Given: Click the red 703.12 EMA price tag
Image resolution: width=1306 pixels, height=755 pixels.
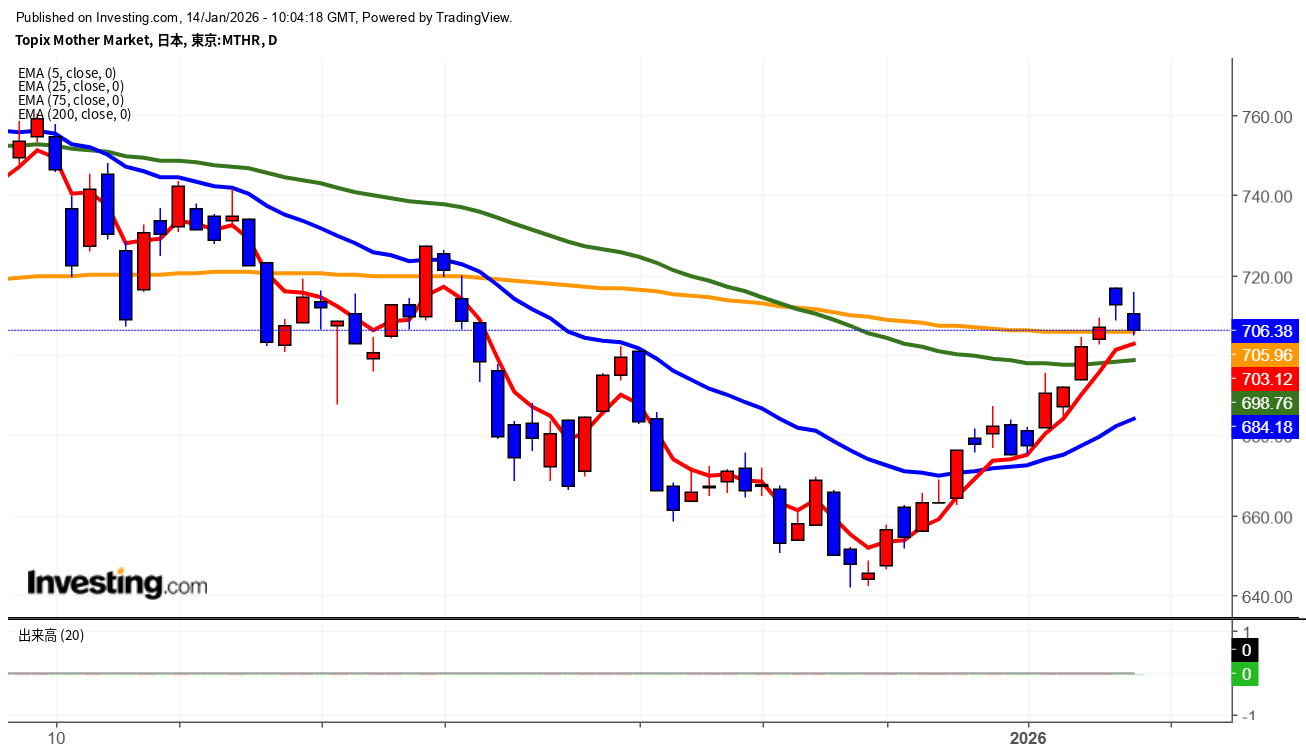Looking at the screenshot, I should click(1267, 379).
